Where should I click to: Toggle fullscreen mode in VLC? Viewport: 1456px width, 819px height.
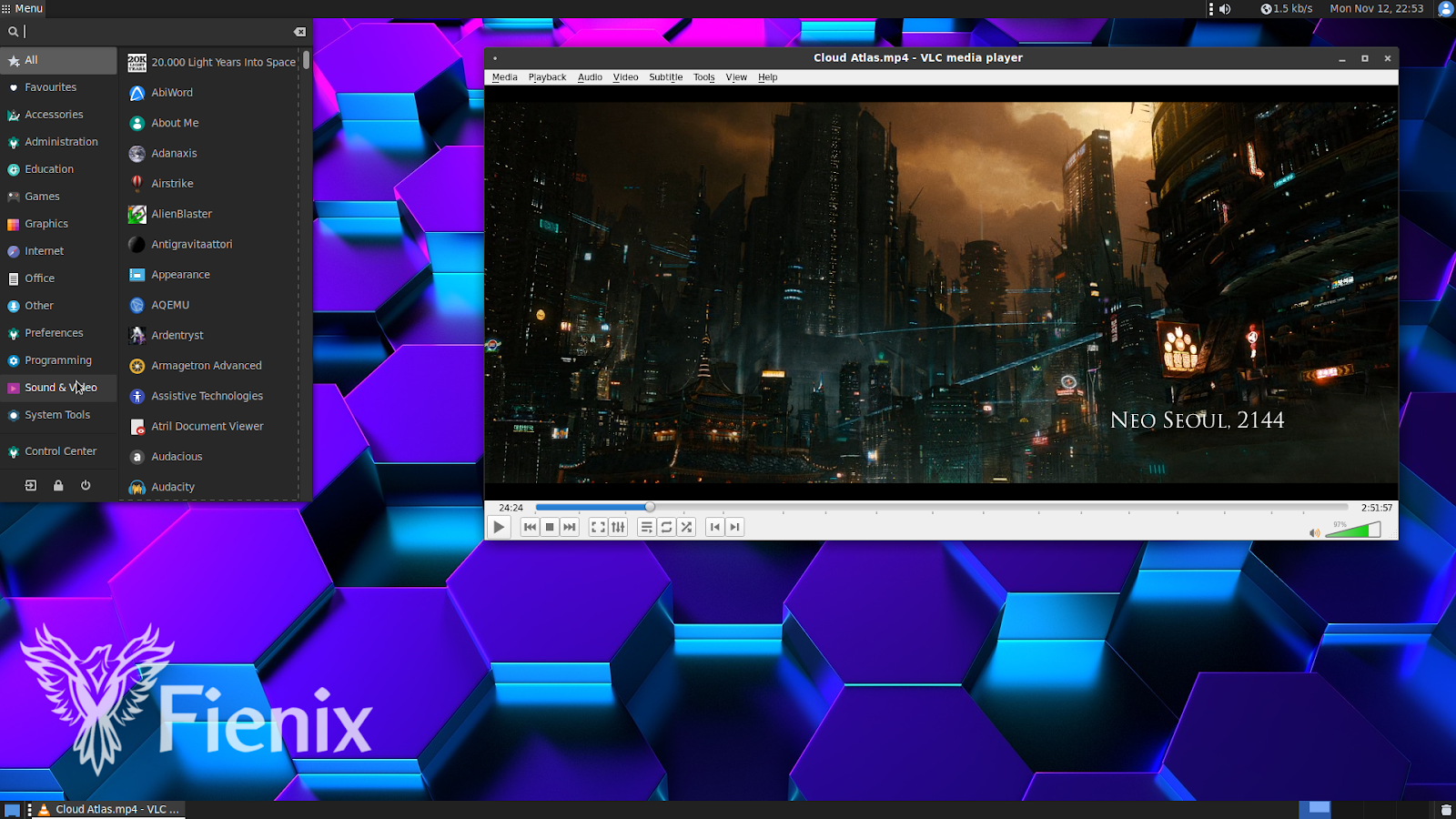(599, 527)
